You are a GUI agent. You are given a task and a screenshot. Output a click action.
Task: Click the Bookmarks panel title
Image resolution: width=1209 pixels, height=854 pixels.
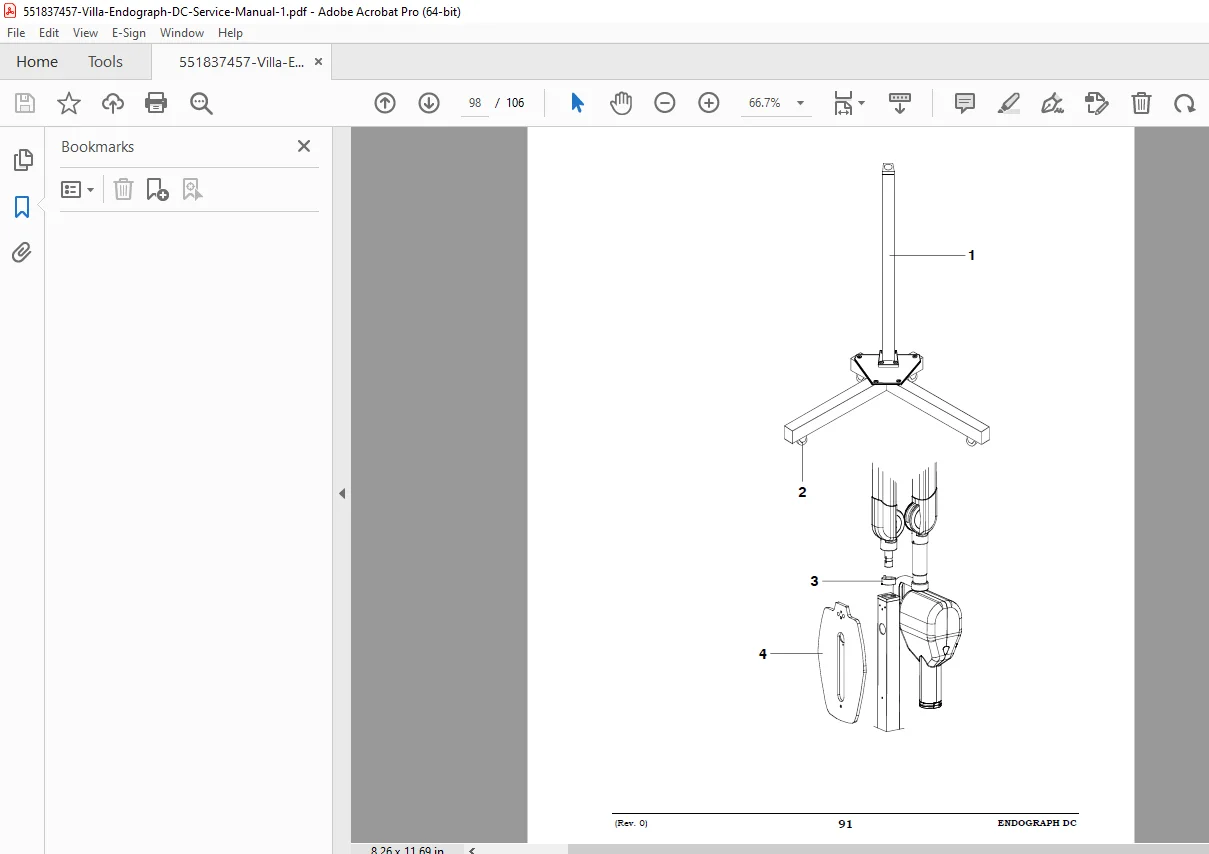point(97,146)
